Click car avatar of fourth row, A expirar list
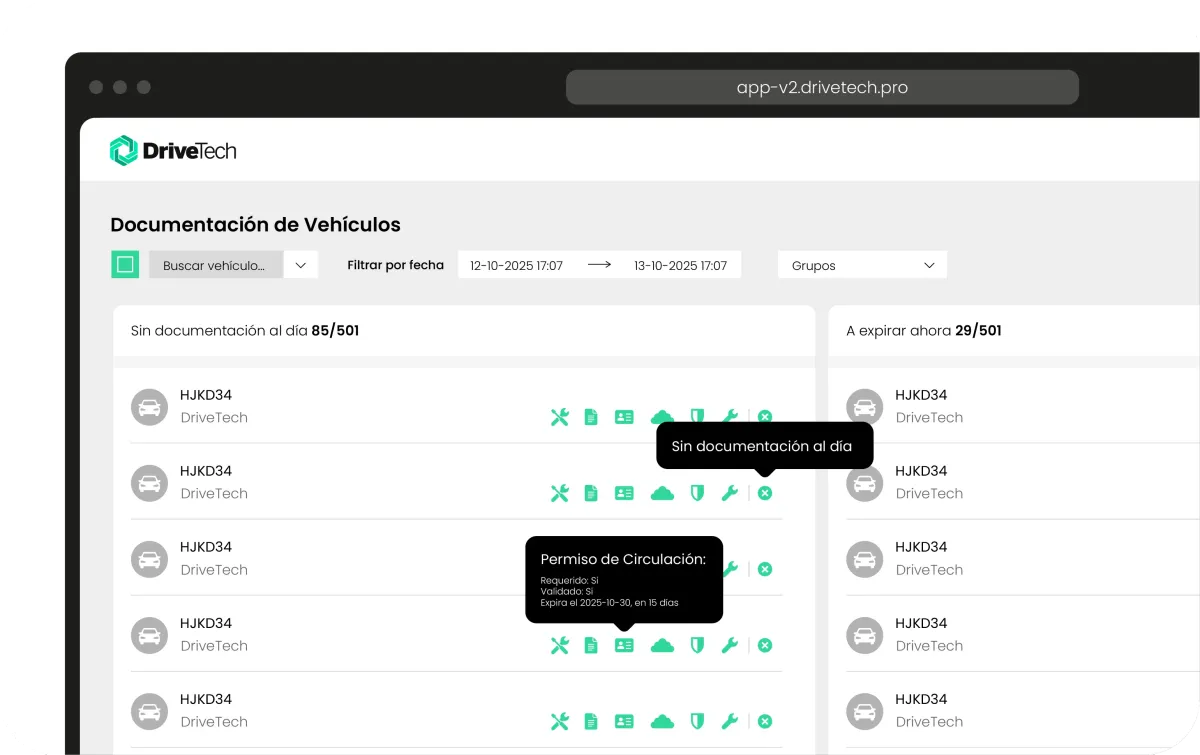 [x=864, y=635]
